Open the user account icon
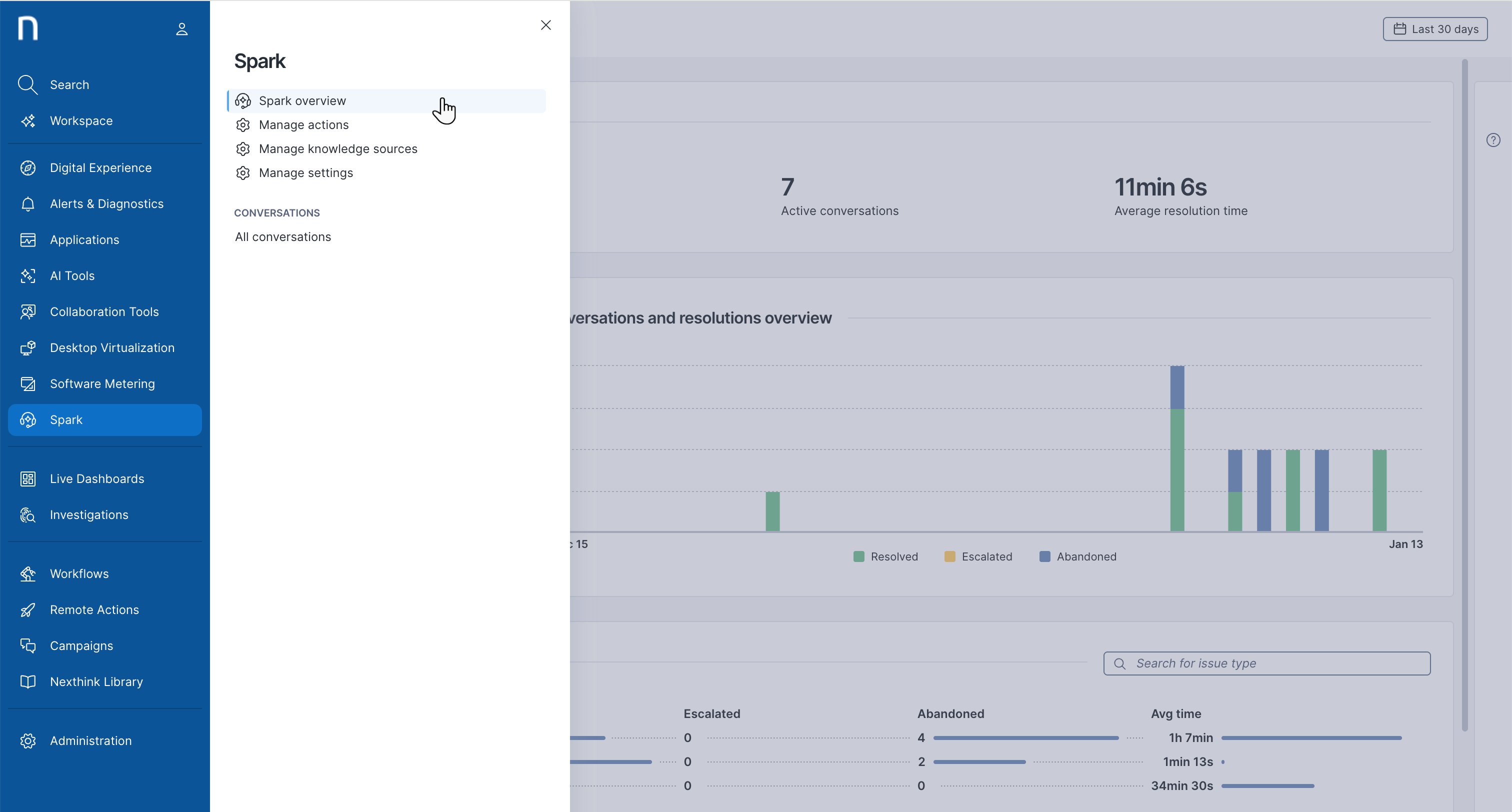This screenshot has height=812, width=1512. coord(181,29)
